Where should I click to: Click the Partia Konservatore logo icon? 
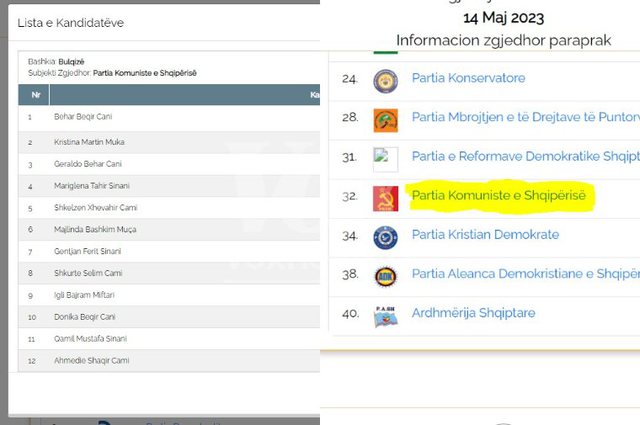click(x=385, y=81)
